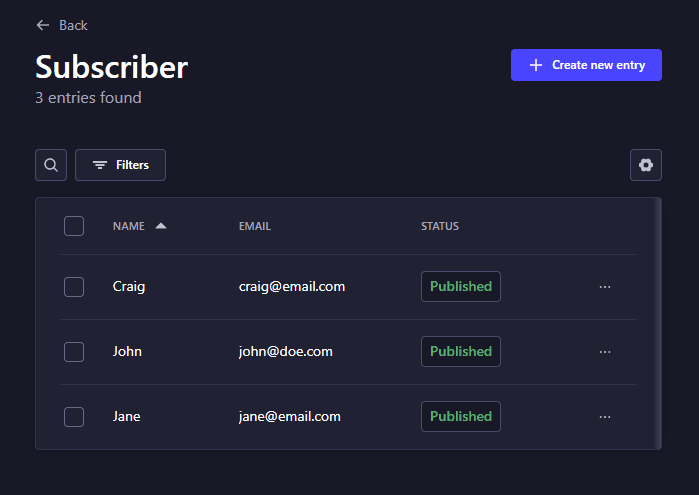699x495 pixels.
Task: Sort by the Status column header
Action: 440,226
